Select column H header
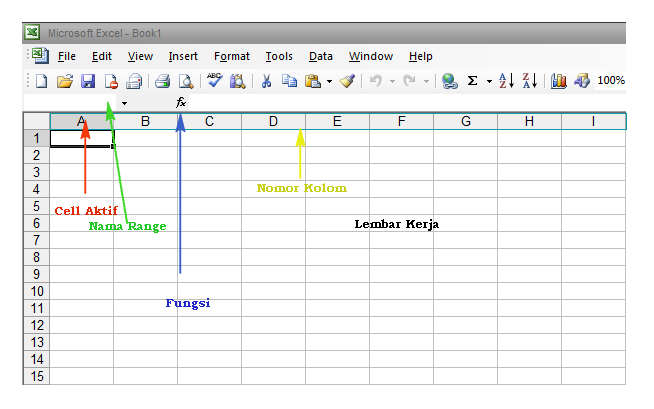The image size is (654, 409). point(529,121)
